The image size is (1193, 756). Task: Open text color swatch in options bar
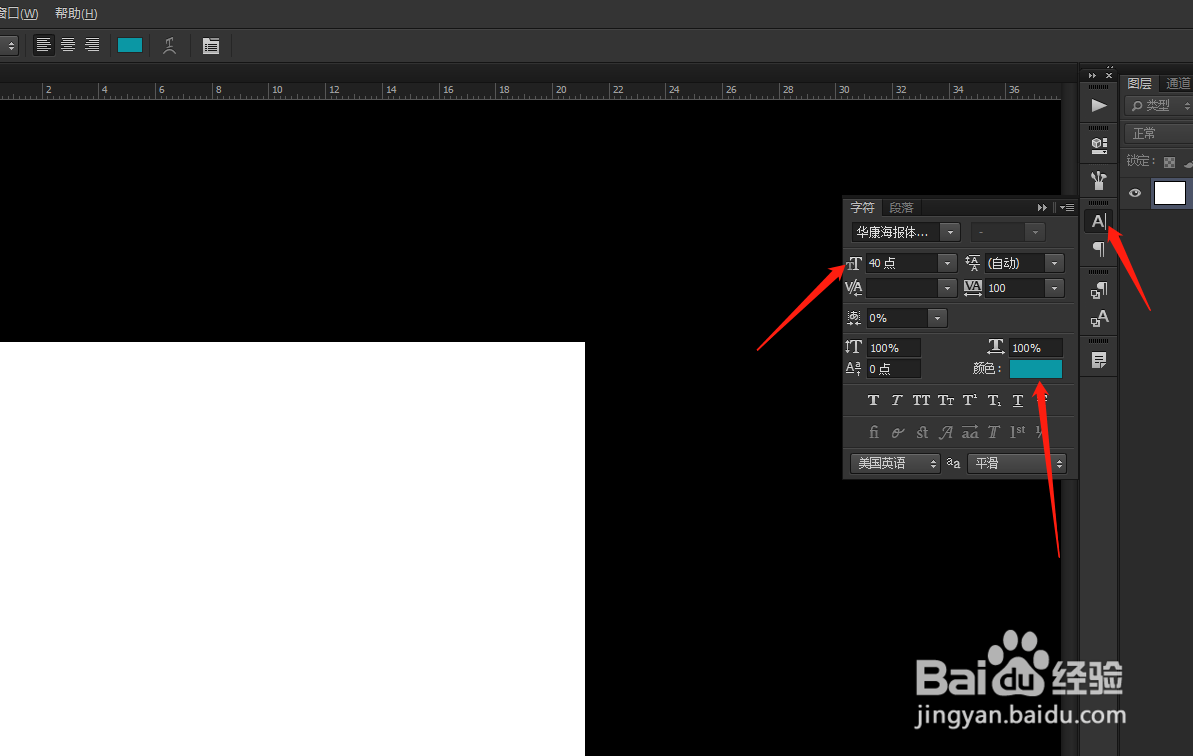(130, 46)
